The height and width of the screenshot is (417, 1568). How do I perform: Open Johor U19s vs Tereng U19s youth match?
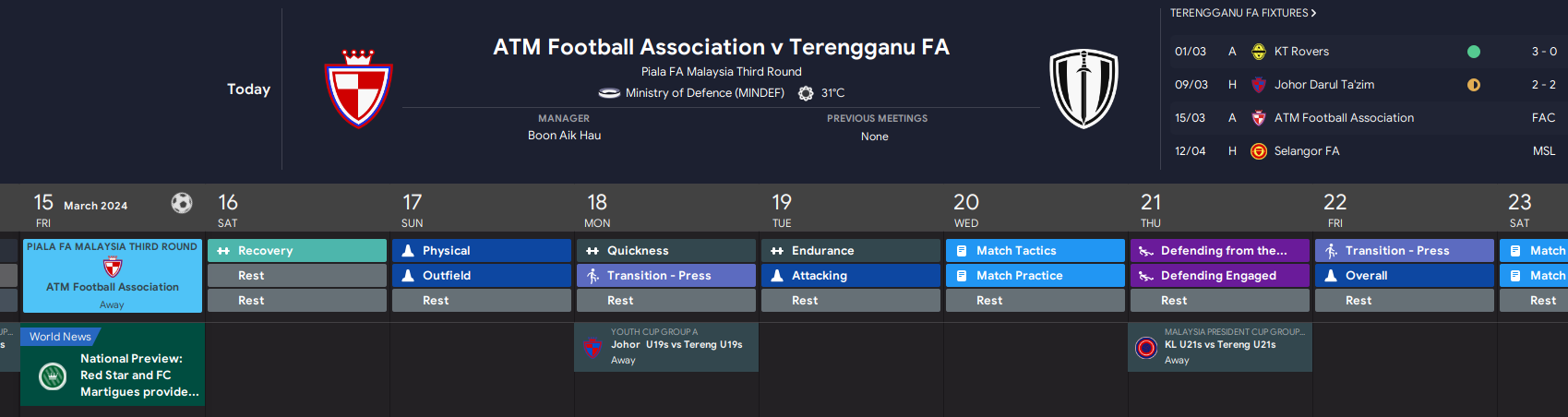666,347
